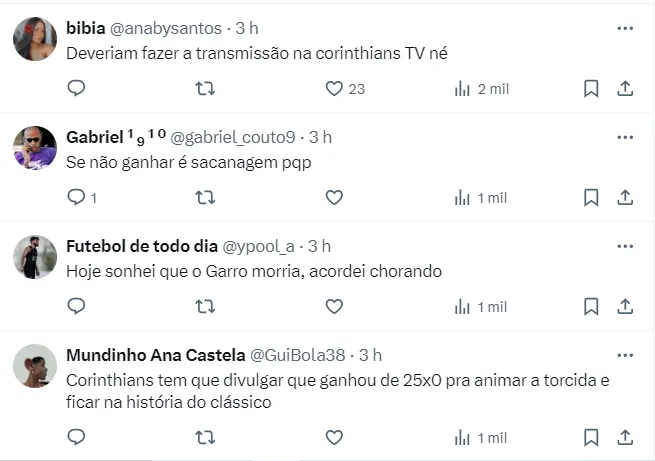Viewport: 655px width, 461px height.
Task: Open Mundinho Ana Castela display name
Action: coord(152,355)
